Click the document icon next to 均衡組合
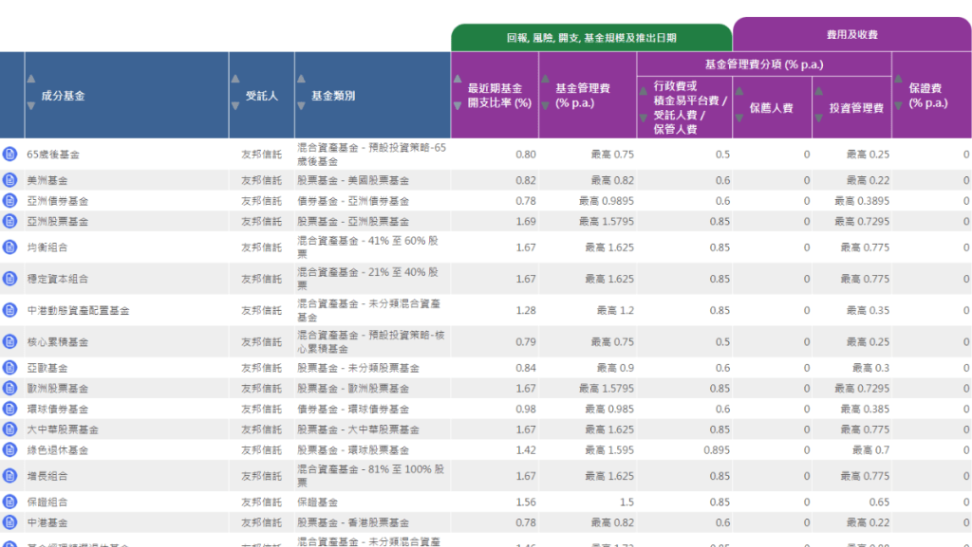The height and width of the screenshot is (547, 972). (10, 247)
